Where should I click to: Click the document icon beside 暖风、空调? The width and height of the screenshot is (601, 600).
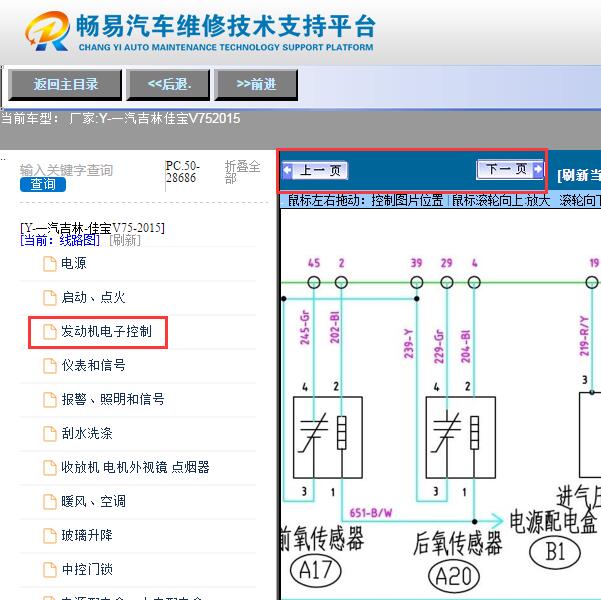coord(50,502)
